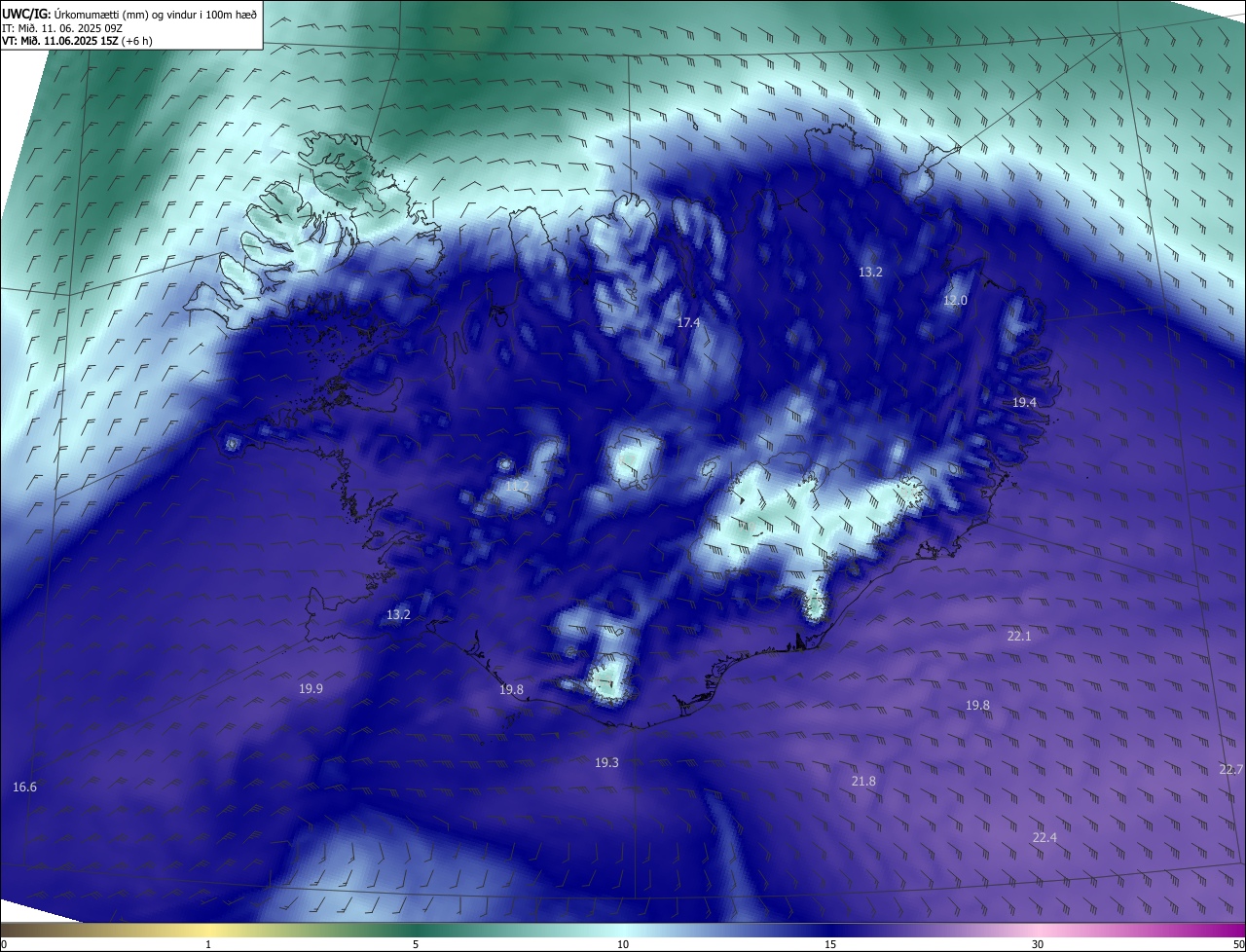Click the 5 tick on the colour scale
This screenshot has width=1246, height=952.
point(416,944)
